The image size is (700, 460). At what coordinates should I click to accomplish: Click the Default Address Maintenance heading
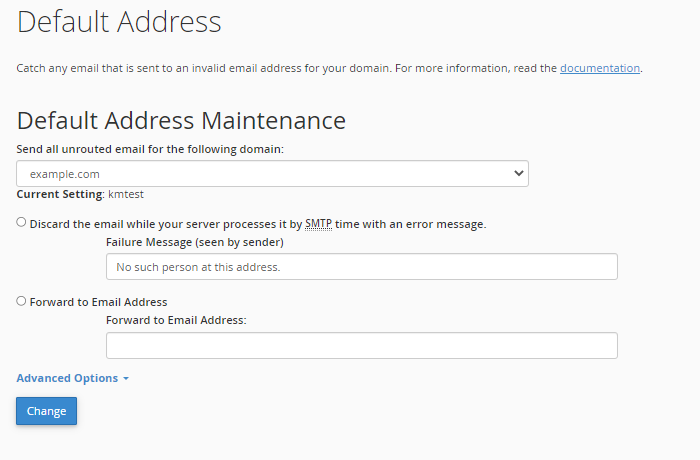pos(181,121)
